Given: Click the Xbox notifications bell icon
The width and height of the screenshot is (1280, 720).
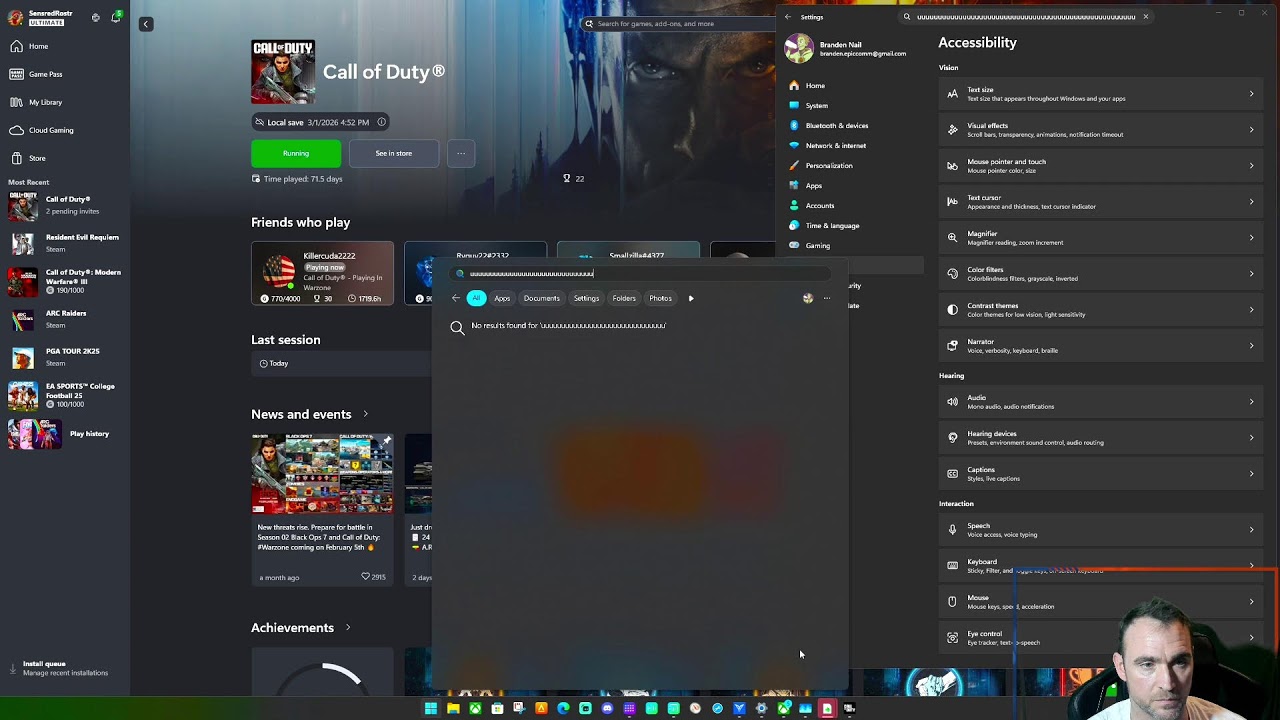Looking at the screenshot, I should click(116, 17).
